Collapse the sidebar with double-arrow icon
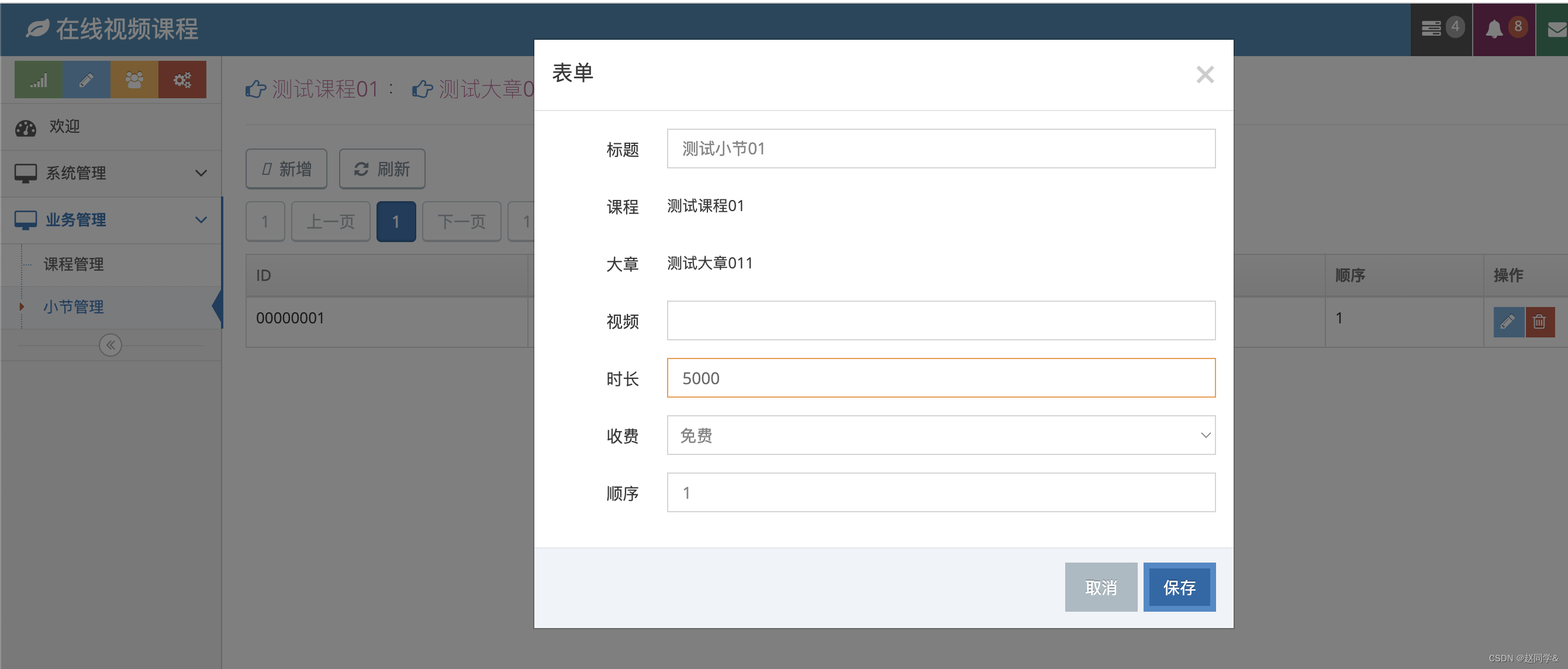Screen dimensions: 1568x669 click(110, 345)
